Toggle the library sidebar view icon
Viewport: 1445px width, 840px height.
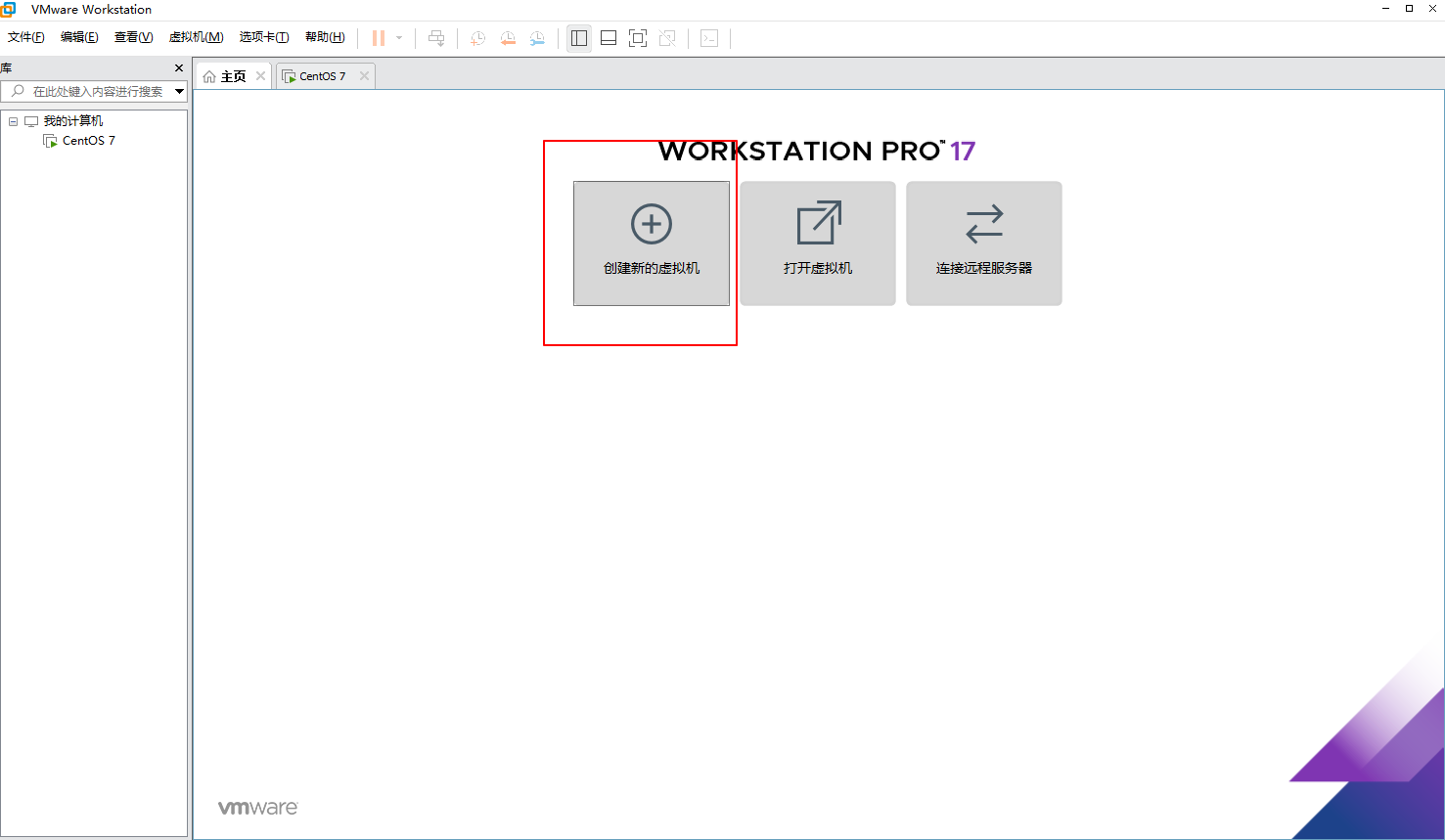579,38
